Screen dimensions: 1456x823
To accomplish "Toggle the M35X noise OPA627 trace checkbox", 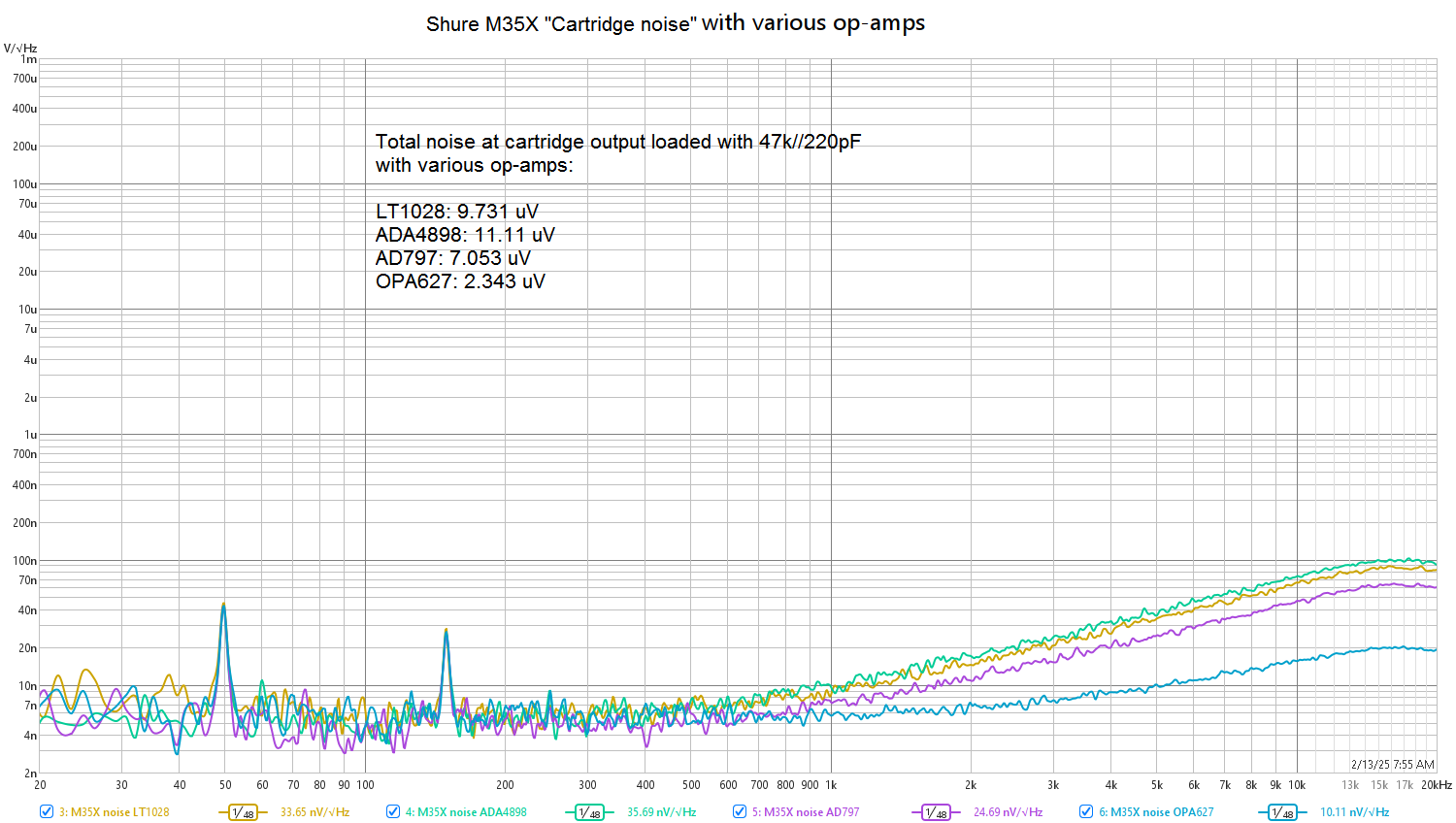I will point(1085,811).
